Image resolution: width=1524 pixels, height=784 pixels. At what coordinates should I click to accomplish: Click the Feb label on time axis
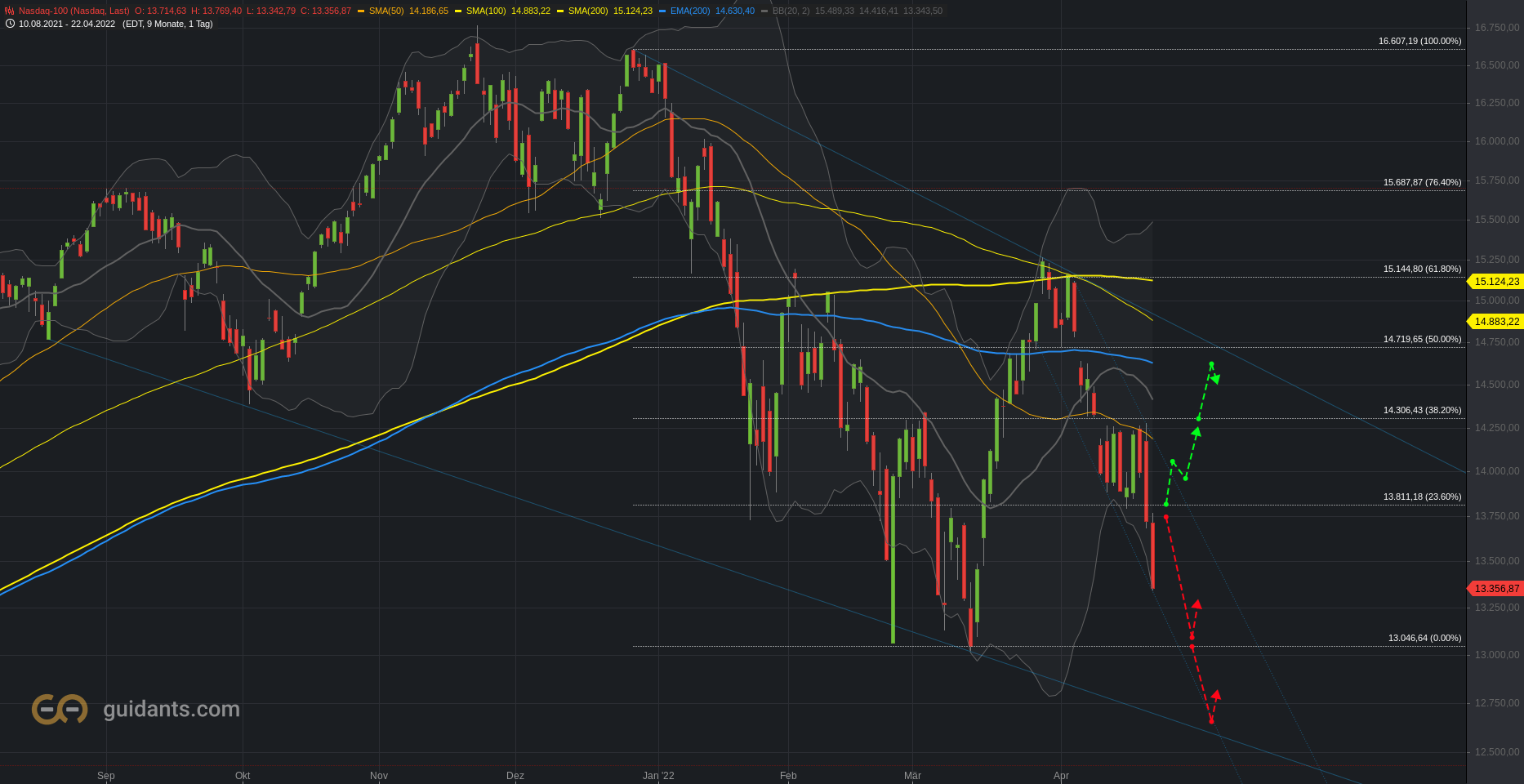coord(788,776)
